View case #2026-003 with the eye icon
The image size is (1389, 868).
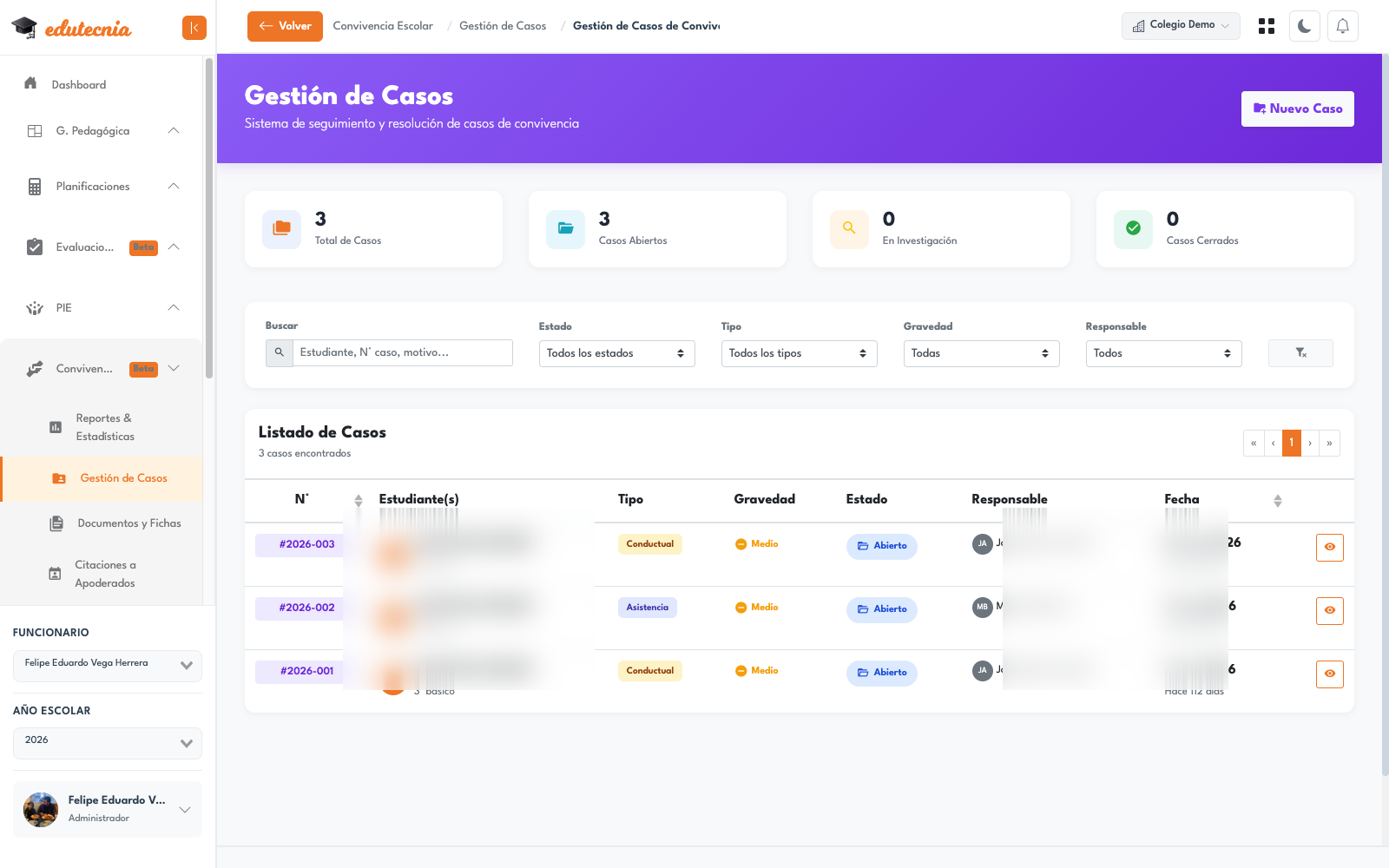pyautogui.click(x=1329, y=548)
